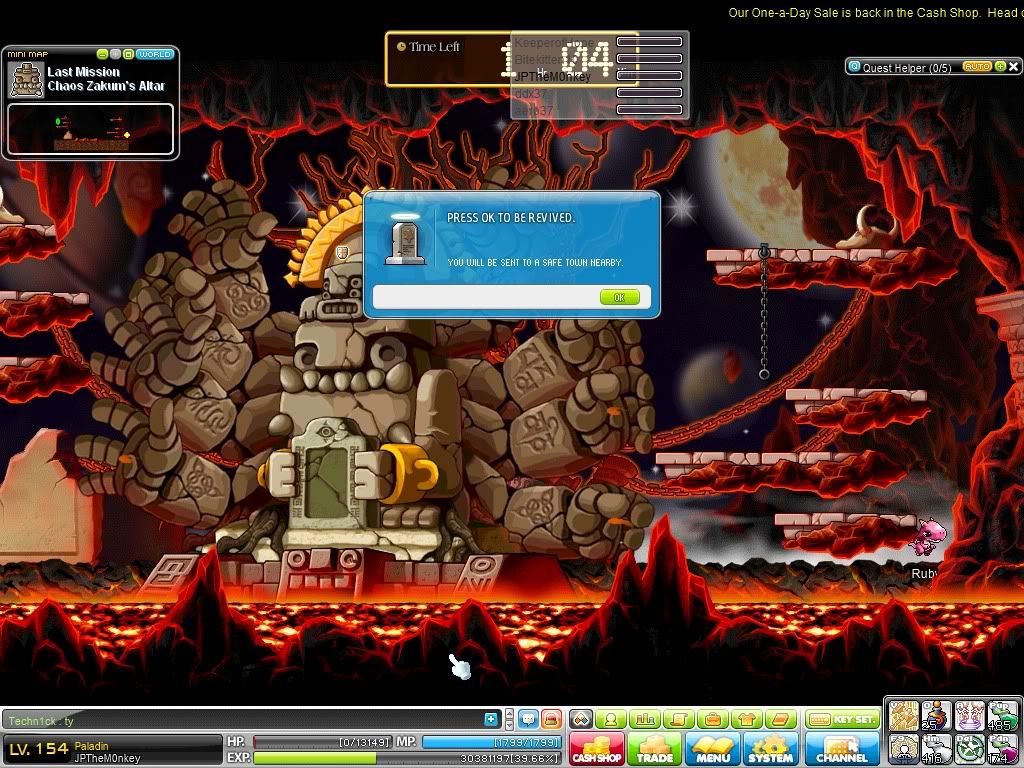Click 'YOU WILL BE SENT TO A SAFE TOWN NEARBY.'
Viewport: 1024px width, 768px height.
click(535, 263)
